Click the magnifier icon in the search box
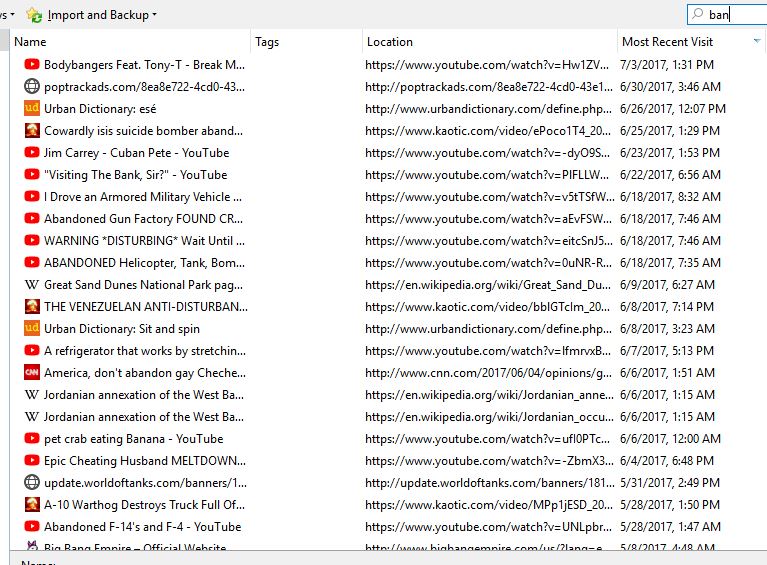Image resolution: width=767 pixels, height=565 pixels. point(698,14)
